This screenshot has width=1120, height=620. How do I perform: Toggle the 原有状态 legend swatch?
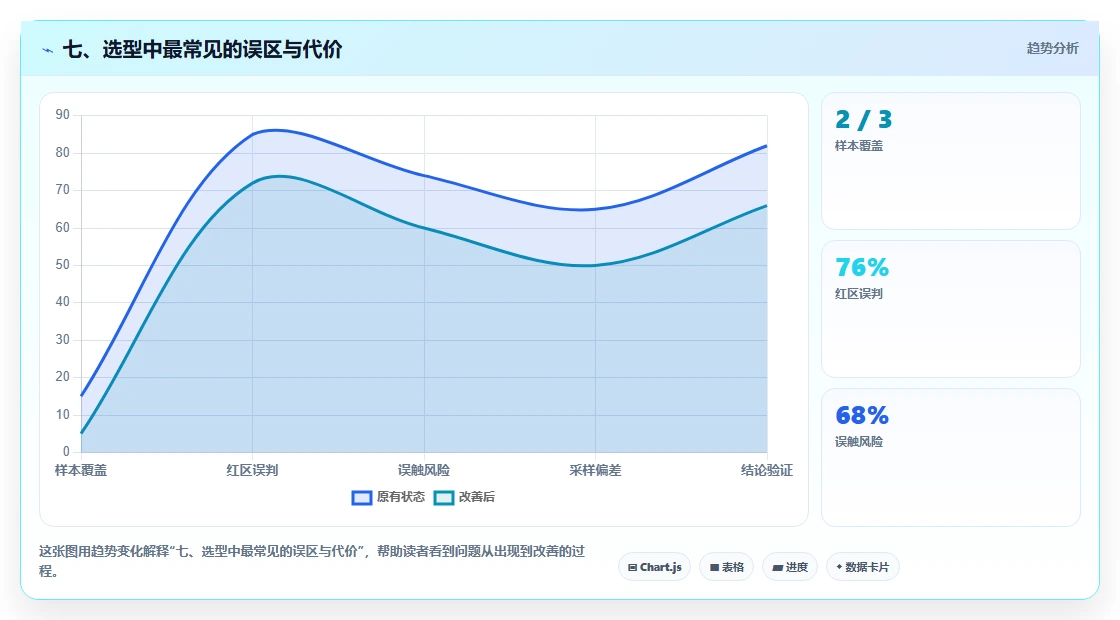pos(362,497)
